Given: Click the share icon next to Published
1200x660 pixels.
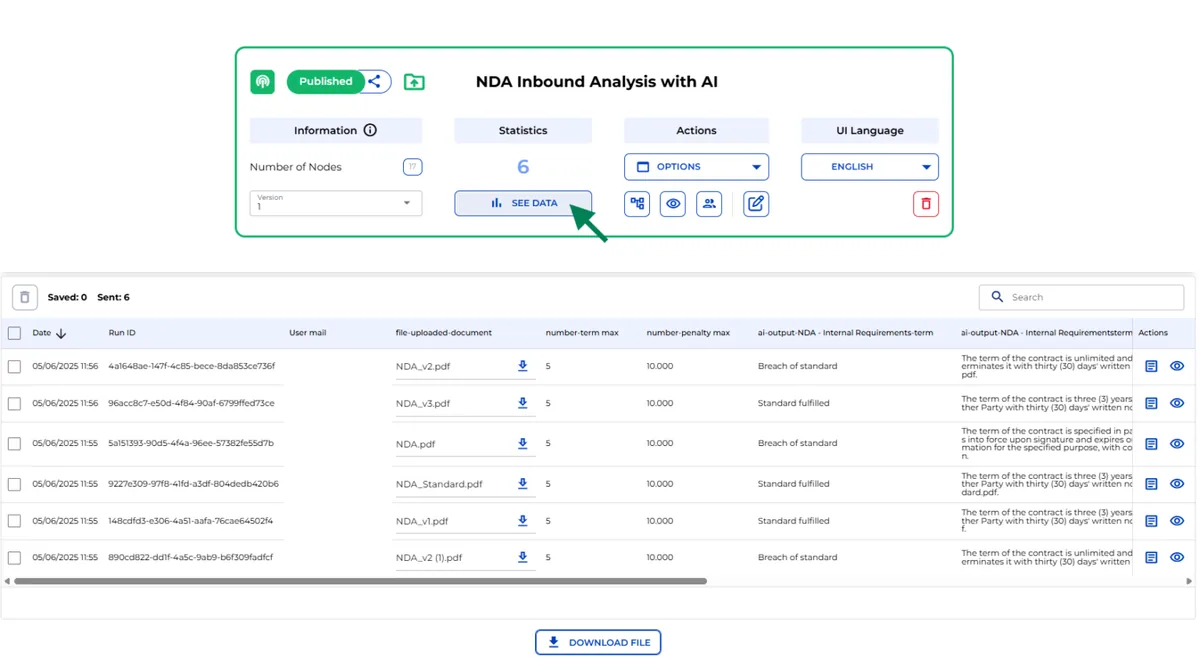Looking at the screenshot, I should pyautogui.click(x=375, y=82).
